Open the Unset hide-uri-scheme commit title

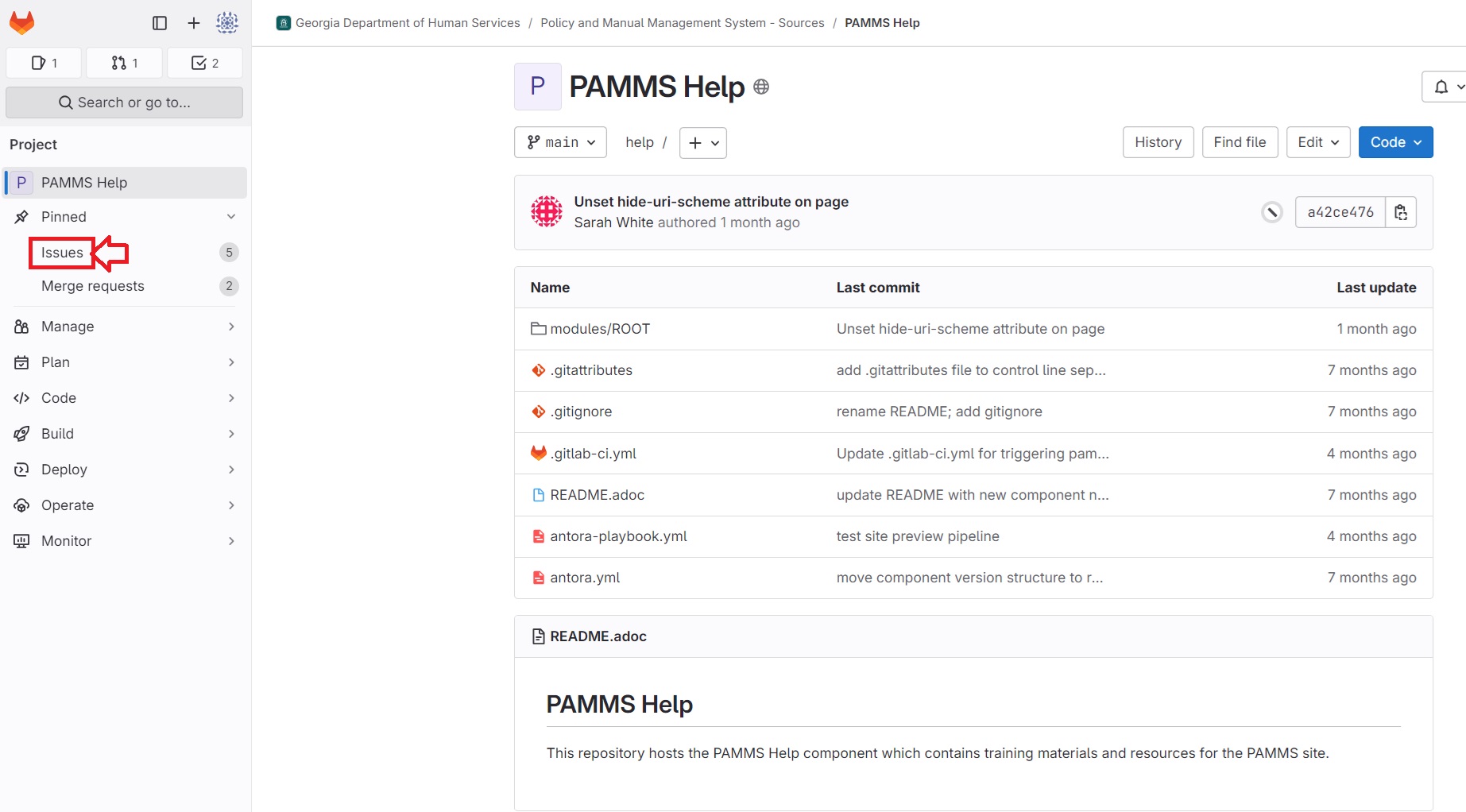click(x=711, y=202)
